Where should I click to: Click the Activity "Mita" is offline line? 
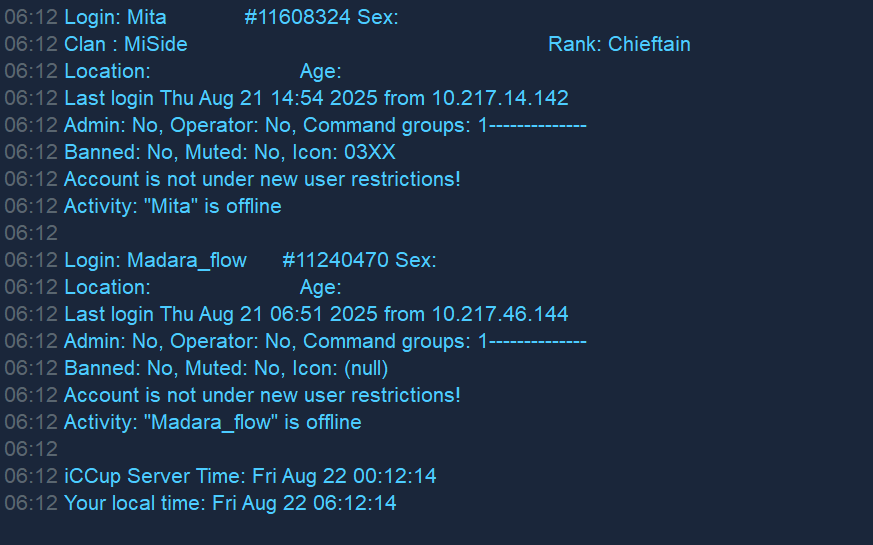[x=173, y=207]
